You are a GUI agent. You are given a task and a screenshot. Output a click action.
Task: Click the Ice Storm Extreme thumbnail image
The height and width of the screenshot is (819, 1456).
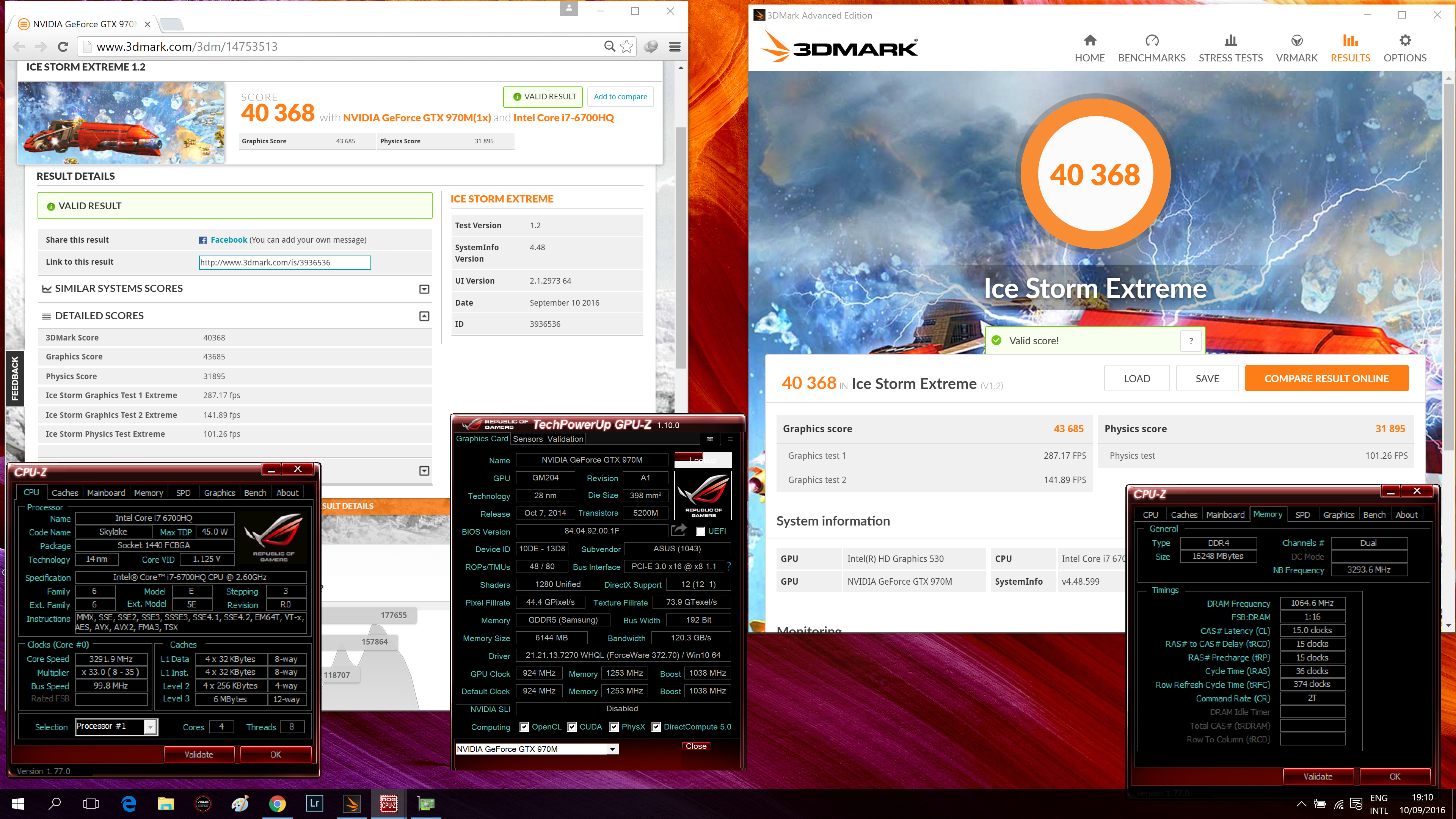121,122
